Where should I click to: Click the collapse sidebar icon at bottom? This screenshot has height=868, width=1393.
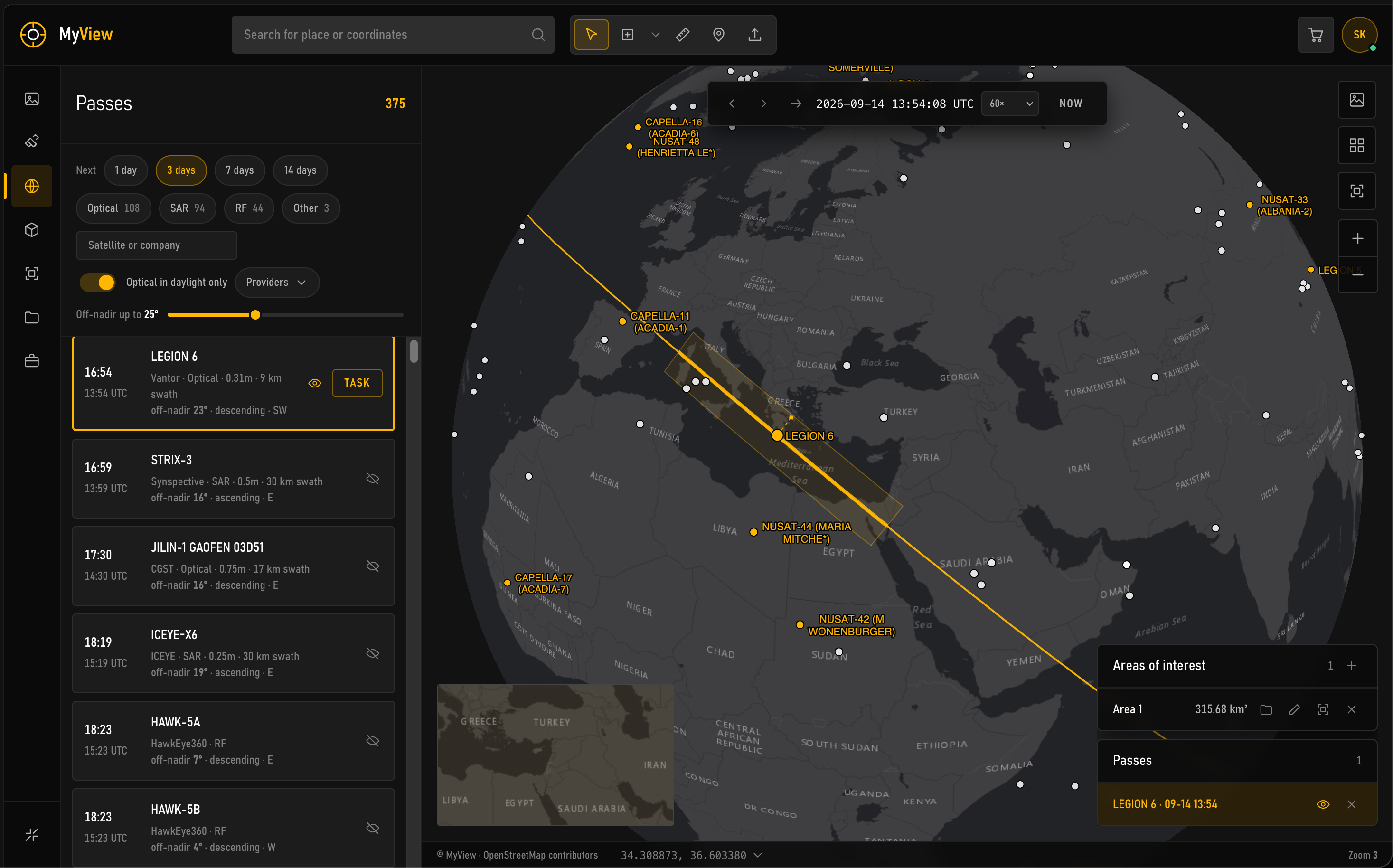pos(31,834)
